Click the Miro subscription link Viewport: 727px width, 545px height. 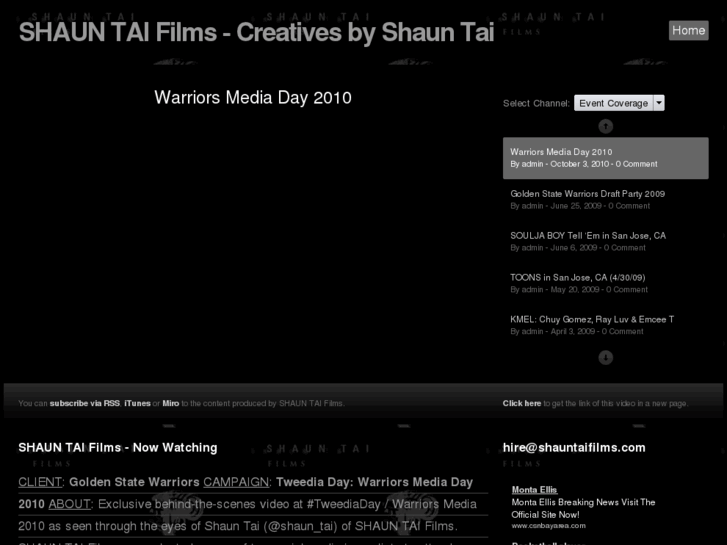pyautogui.click(x=171, y=404)
